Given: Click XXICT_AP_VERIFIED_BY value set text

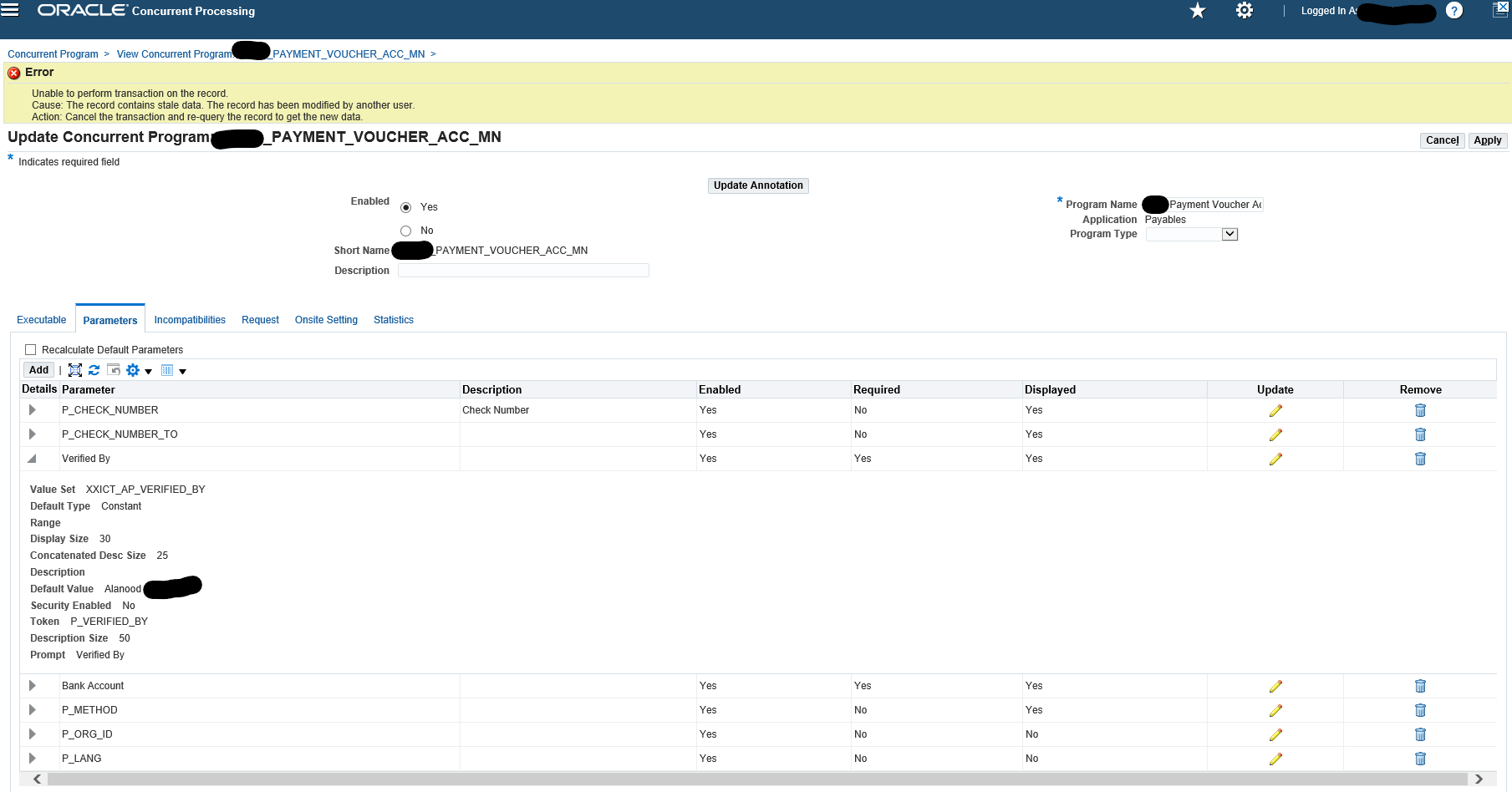Looking at the screenshot, I should click(145, 490).
